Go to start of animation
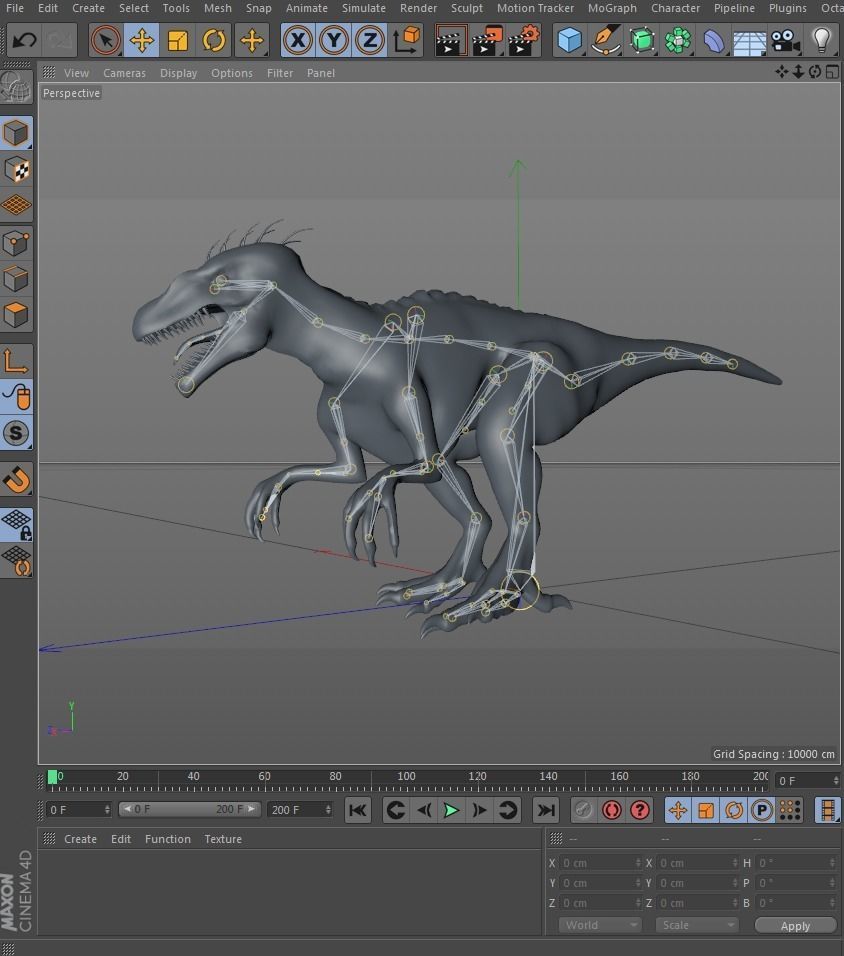 click(358, 810)
